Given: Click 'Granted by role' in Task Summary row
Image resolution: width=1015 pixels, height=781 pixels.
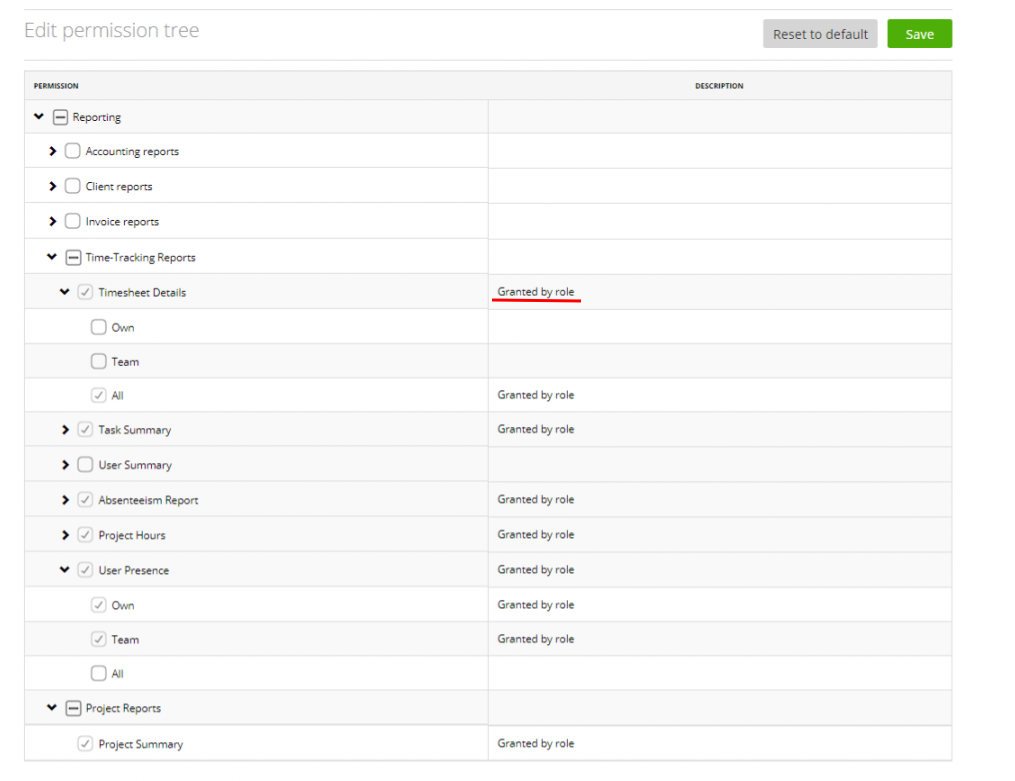Looking at the screenshot, I should (536, 429).
